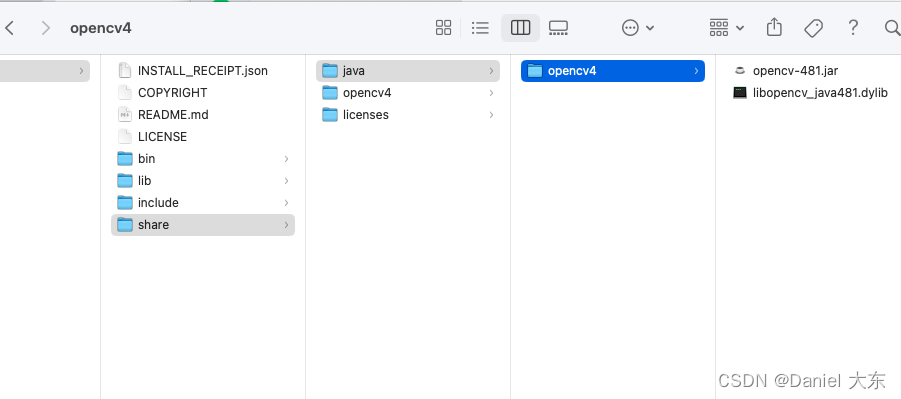
Task: Click the dylib terminal-style file icon
Action: point(740,93)
